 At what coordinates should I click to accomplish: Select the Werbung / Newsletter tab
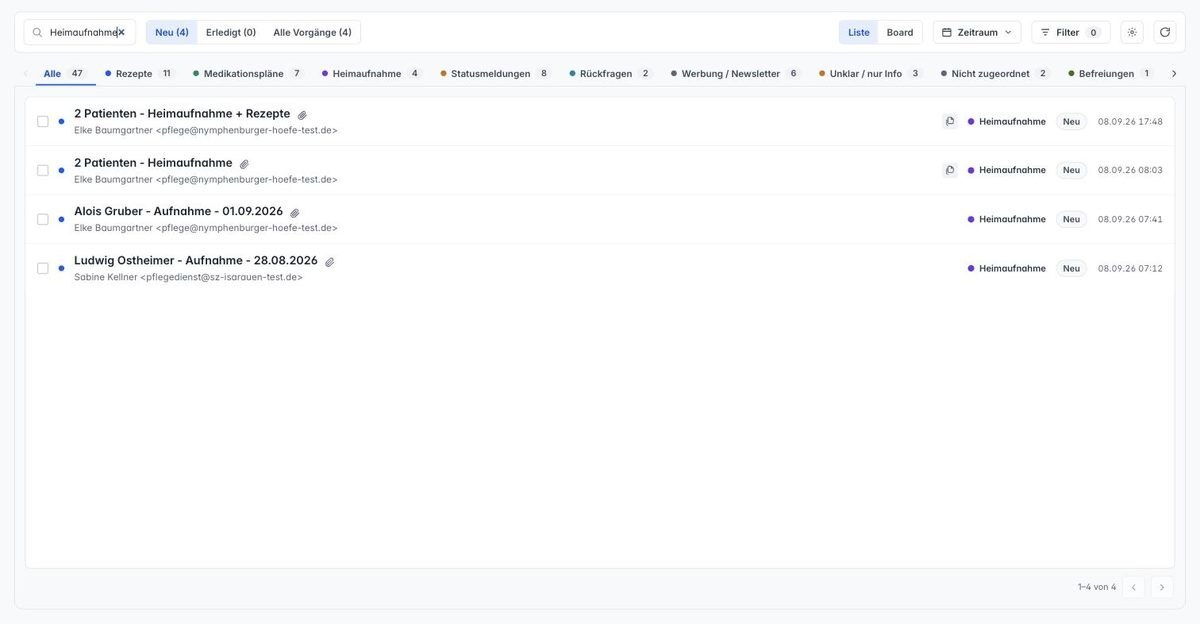click(x=736, y=73)
